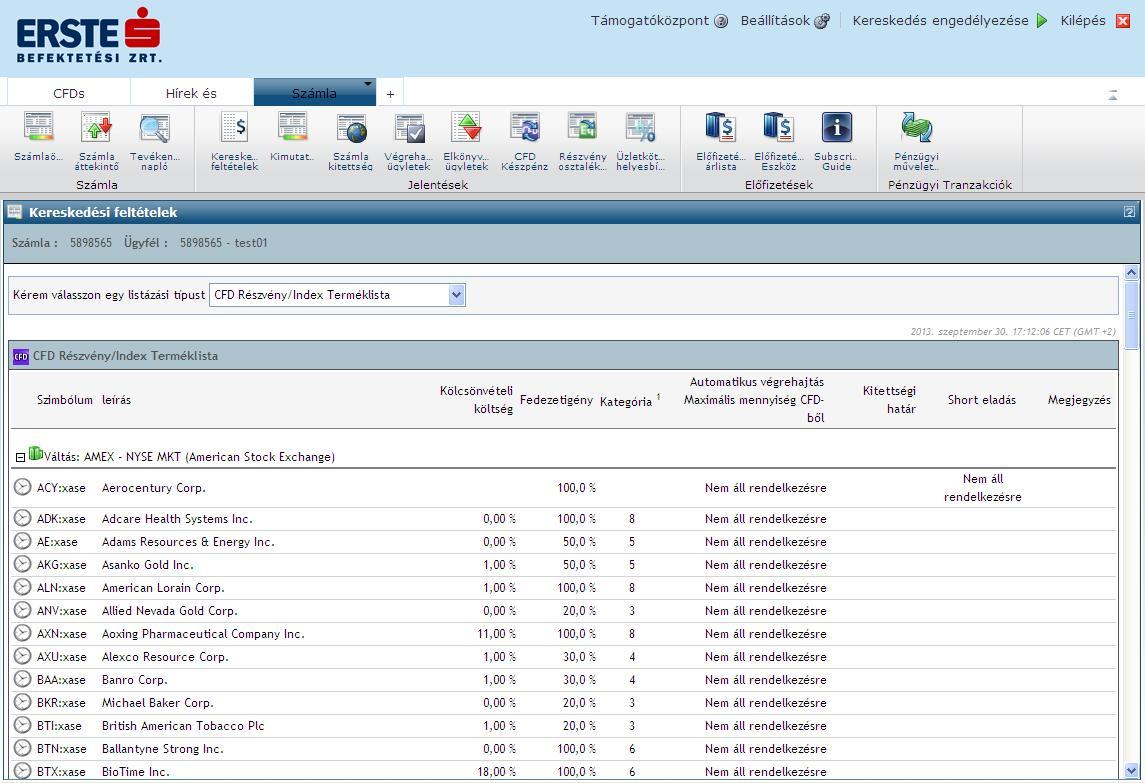Switch to the Hírek és tab

(191, 93)
